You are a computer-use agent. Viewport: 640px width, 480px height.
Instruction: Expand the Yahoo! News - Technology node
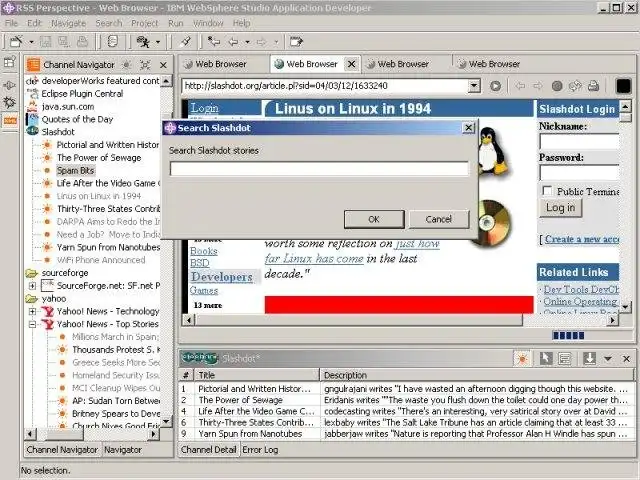coord(32,311)
